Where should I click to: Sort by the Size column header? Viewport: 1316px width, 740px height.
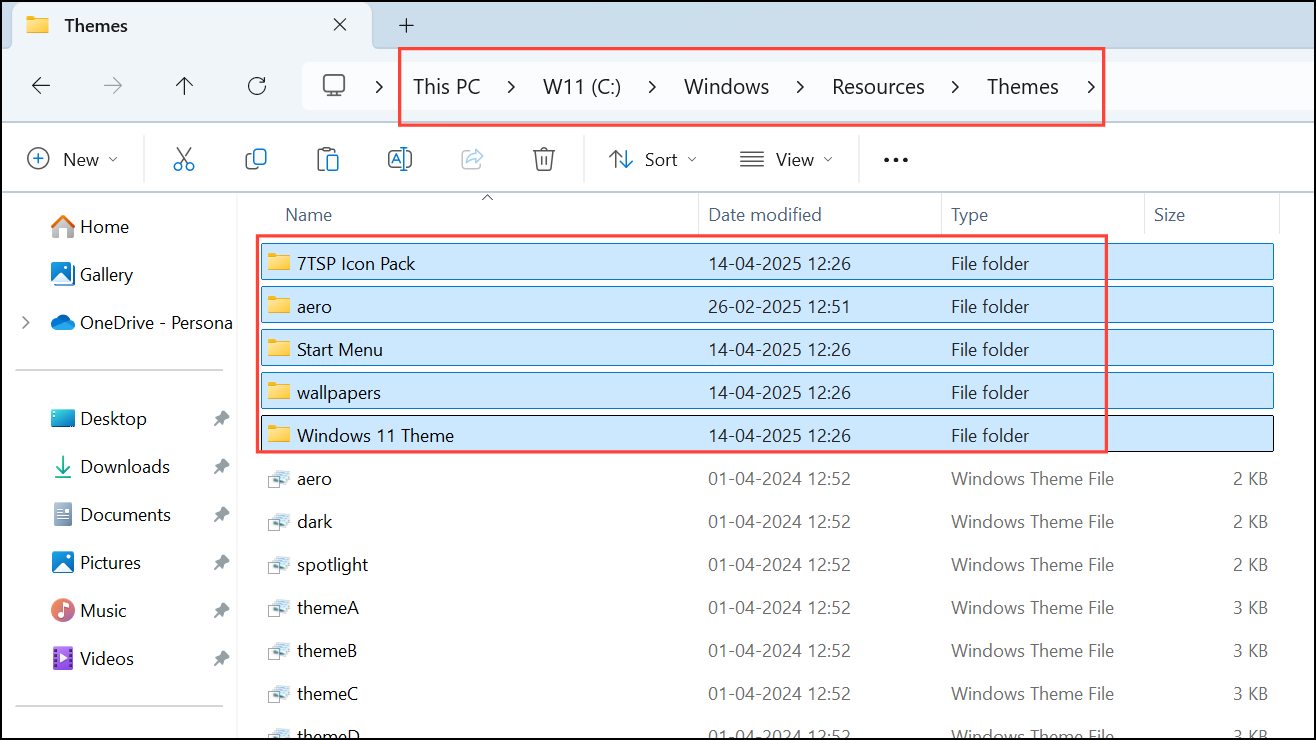coord(1169,215)
